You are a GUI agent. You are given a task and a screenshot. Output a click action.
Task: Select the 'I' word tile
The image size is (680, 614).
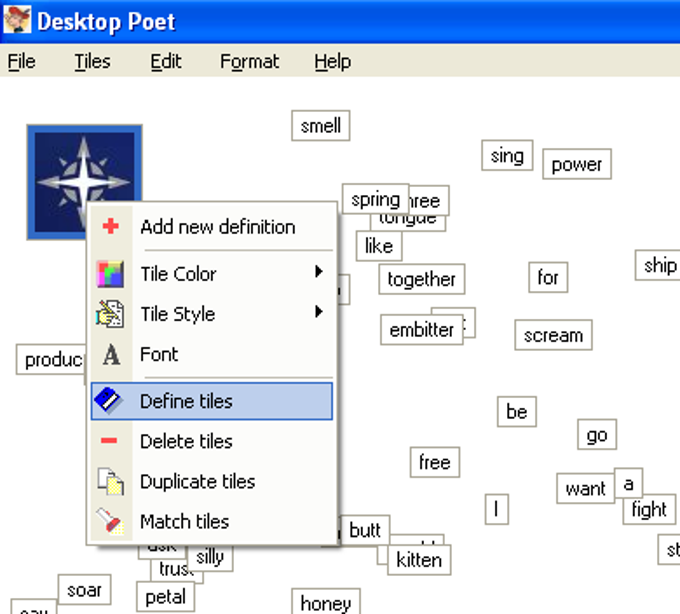point(497,509)
